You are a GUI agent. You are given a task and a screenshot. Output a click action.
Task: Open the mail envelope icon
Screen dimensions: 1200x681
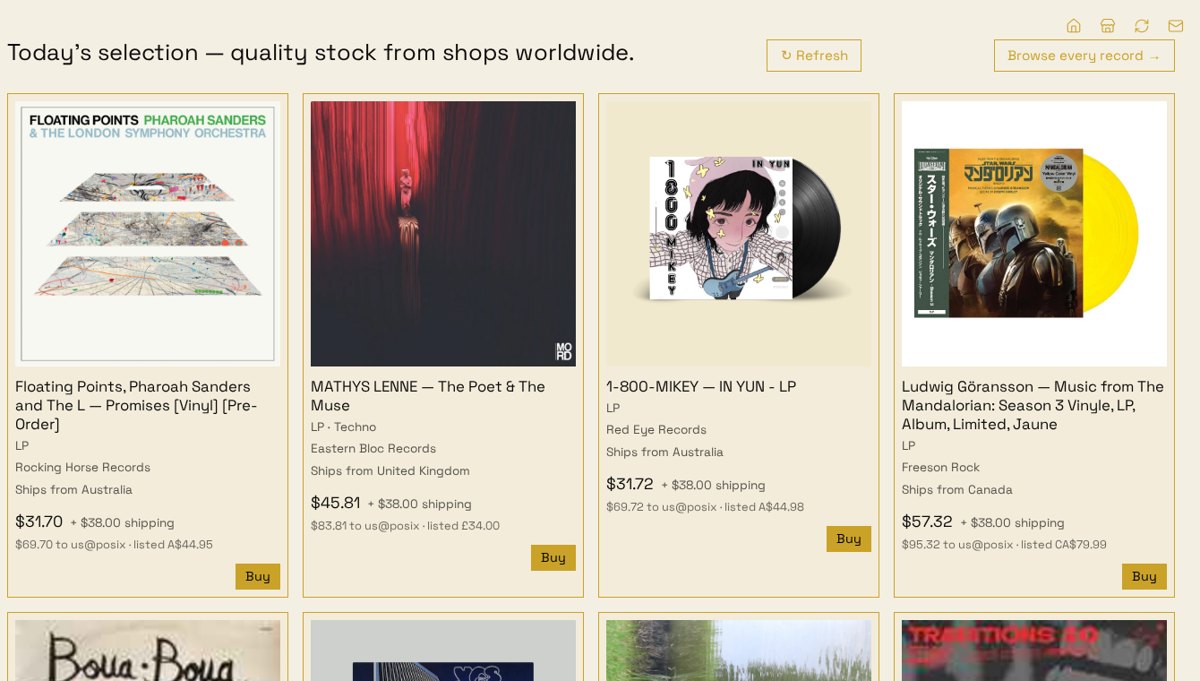click(1175, 26)
